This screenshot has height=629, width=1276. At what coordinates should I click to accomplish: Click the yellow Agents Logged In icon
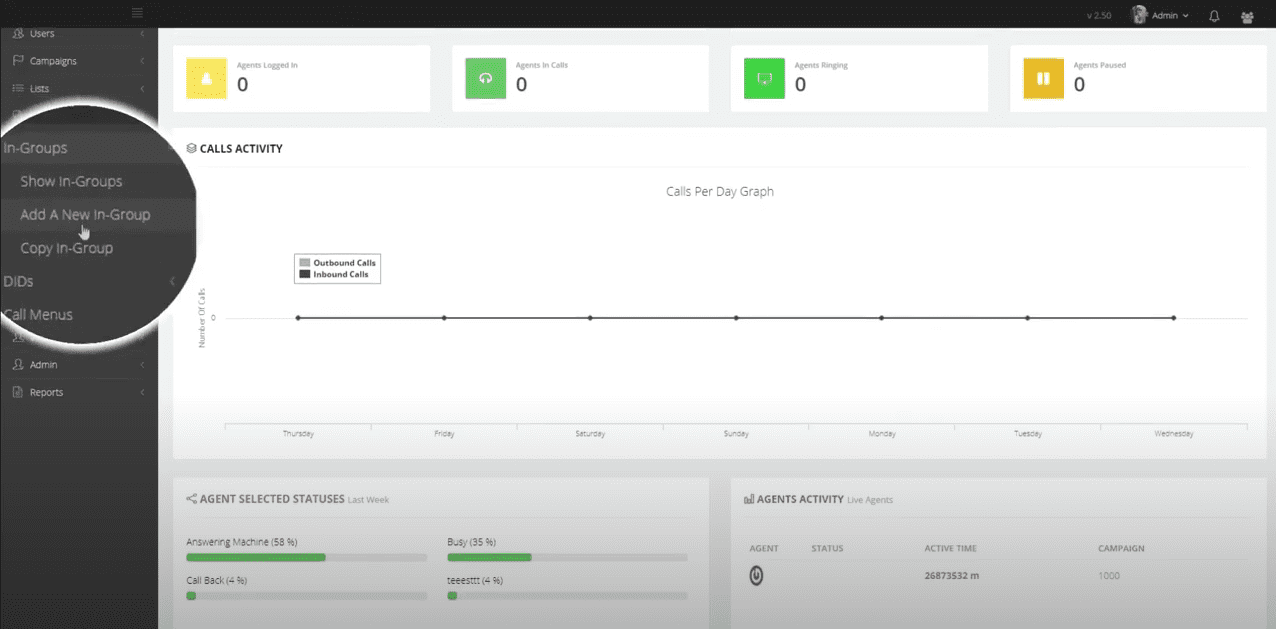coord(207,79)
